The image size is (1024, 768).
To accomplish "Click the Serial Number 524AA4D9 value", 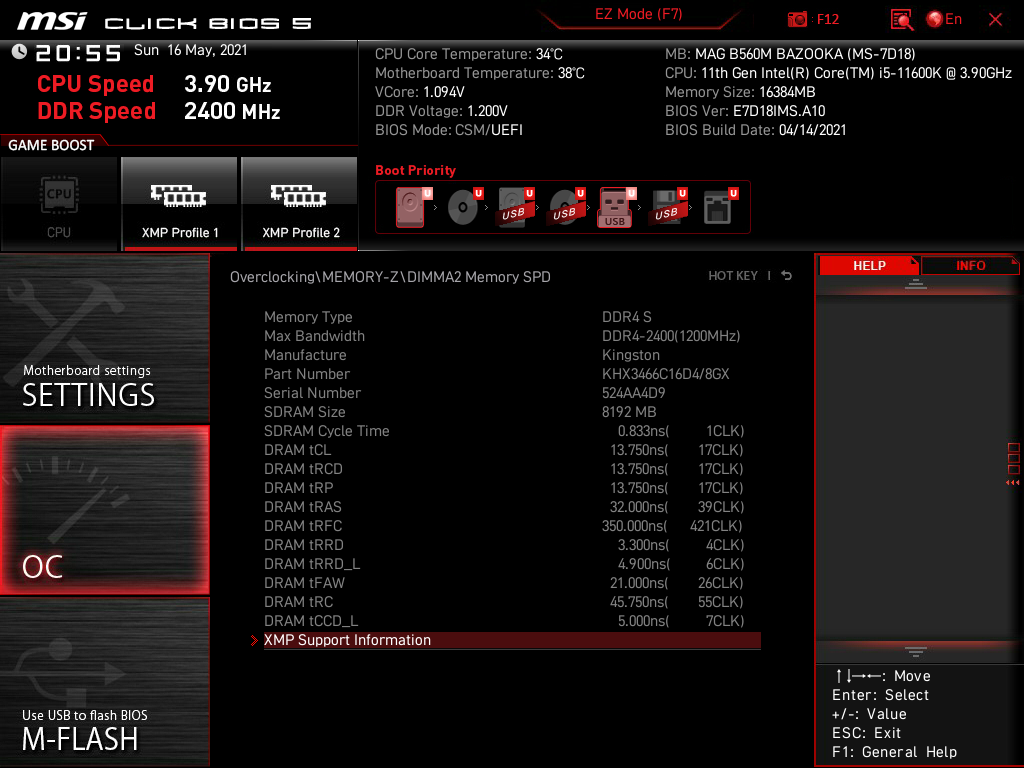I will tap(633, 393).
